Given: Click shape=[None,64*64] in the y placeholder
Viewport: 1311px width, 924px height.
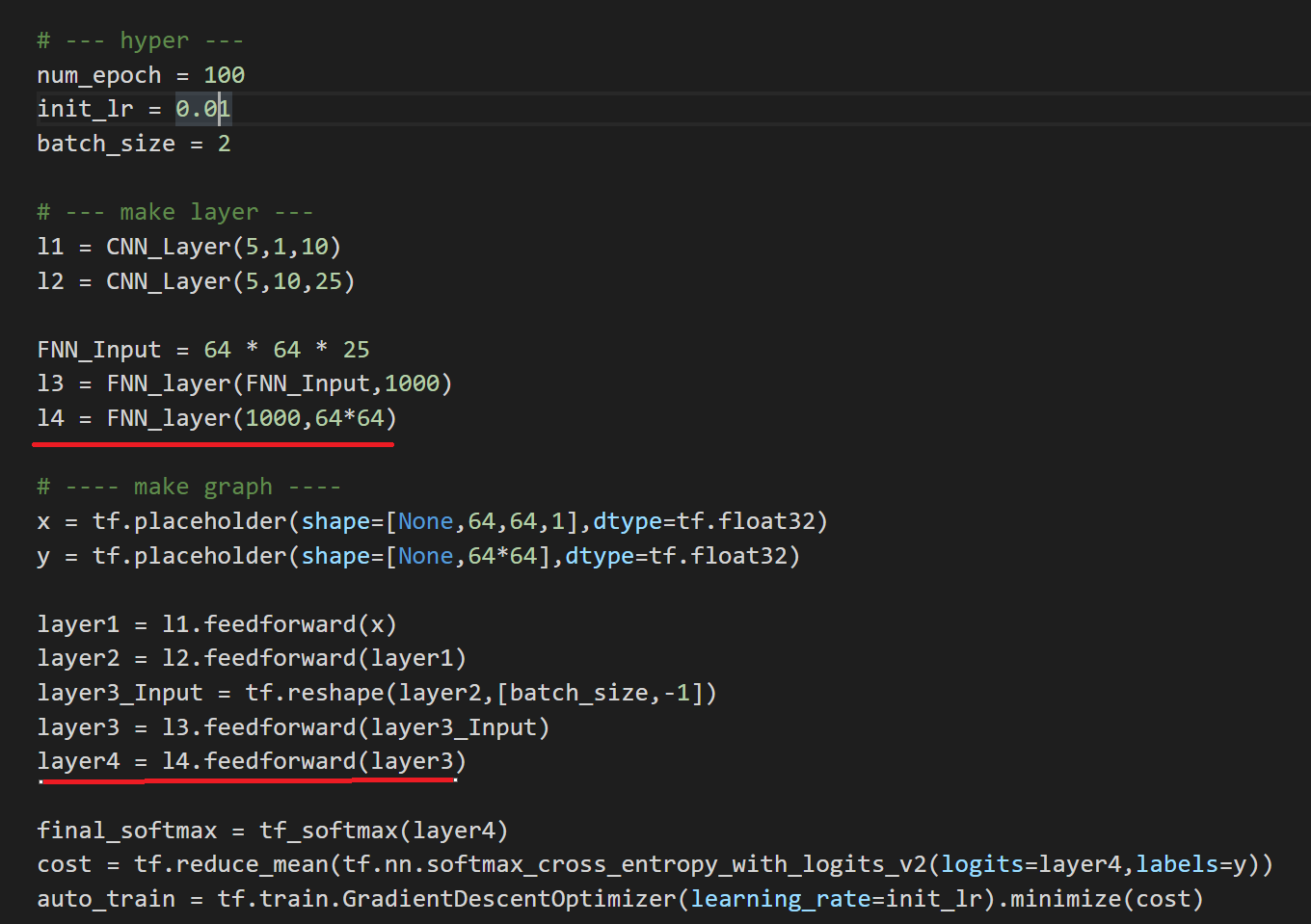Looking at the screenshot, I should click(x=425, y=556).
